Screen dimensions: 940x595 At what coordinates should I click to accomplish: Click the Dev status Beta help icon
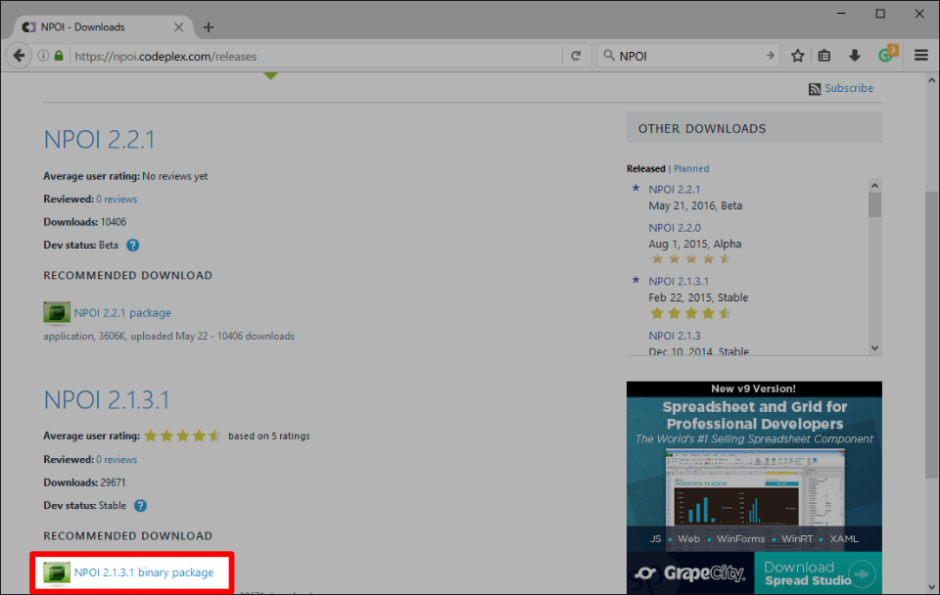click(132, 245)
